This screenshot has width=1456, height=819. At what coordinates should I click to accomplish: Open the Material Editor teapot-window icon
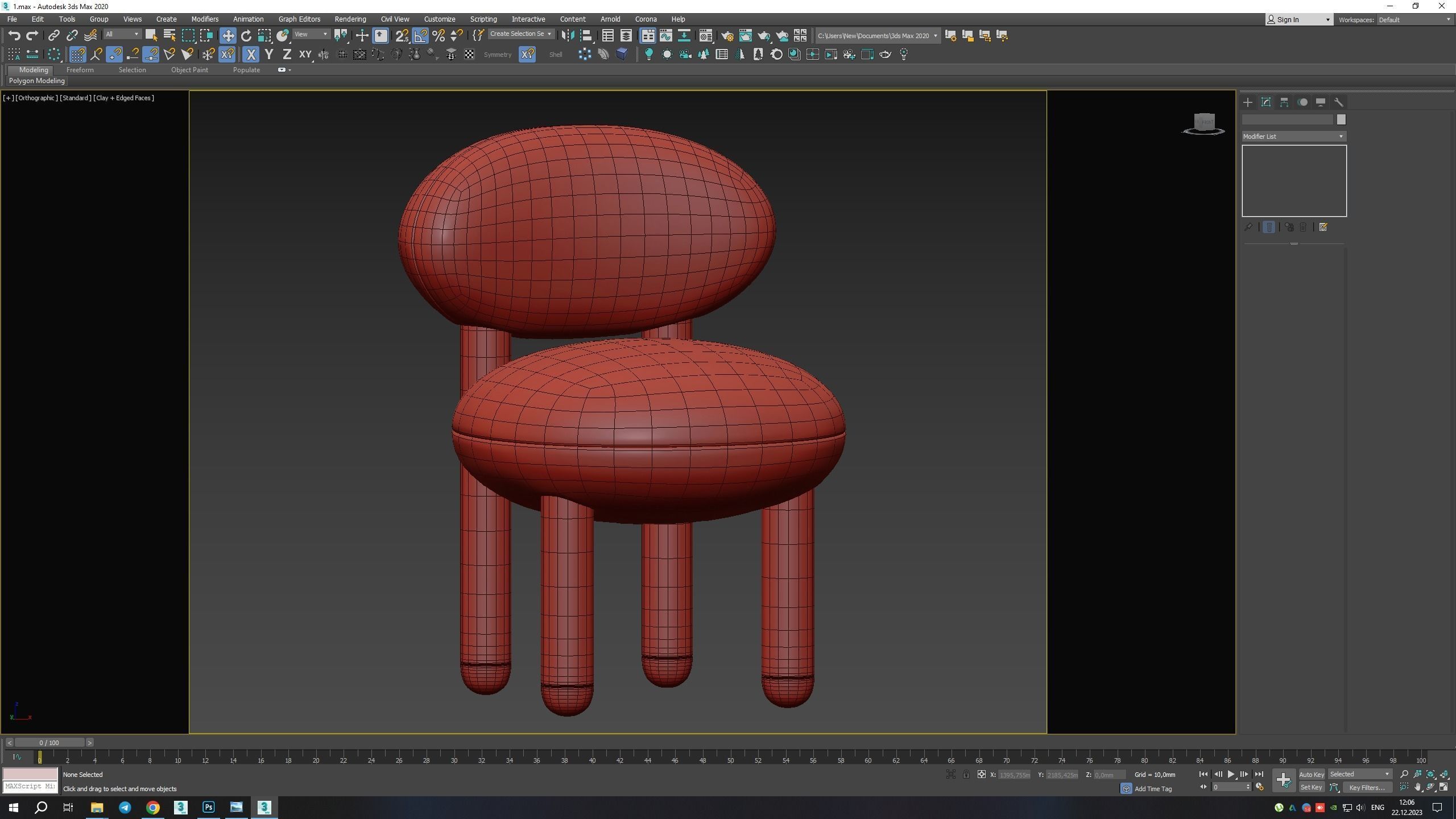coord(706,36)
